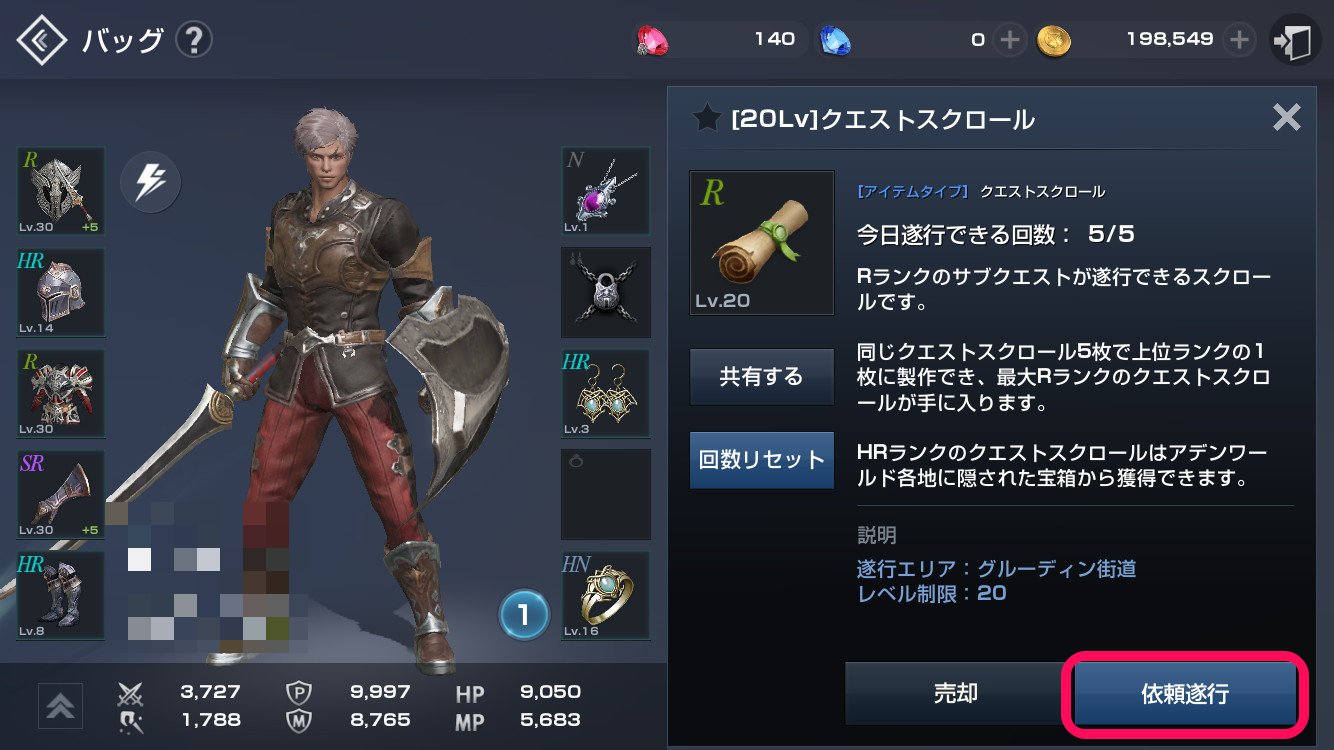Toggle the equipment preset 1 badge

click(x=525, y=614)
